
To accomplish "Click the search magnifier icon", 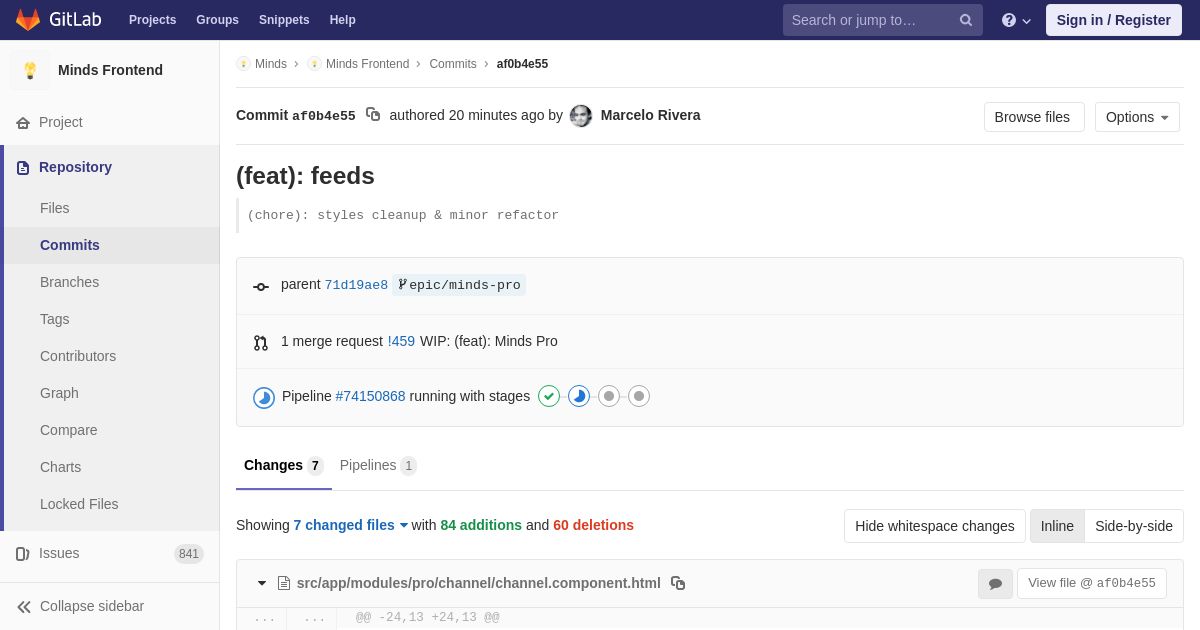I will click(965, 20).
